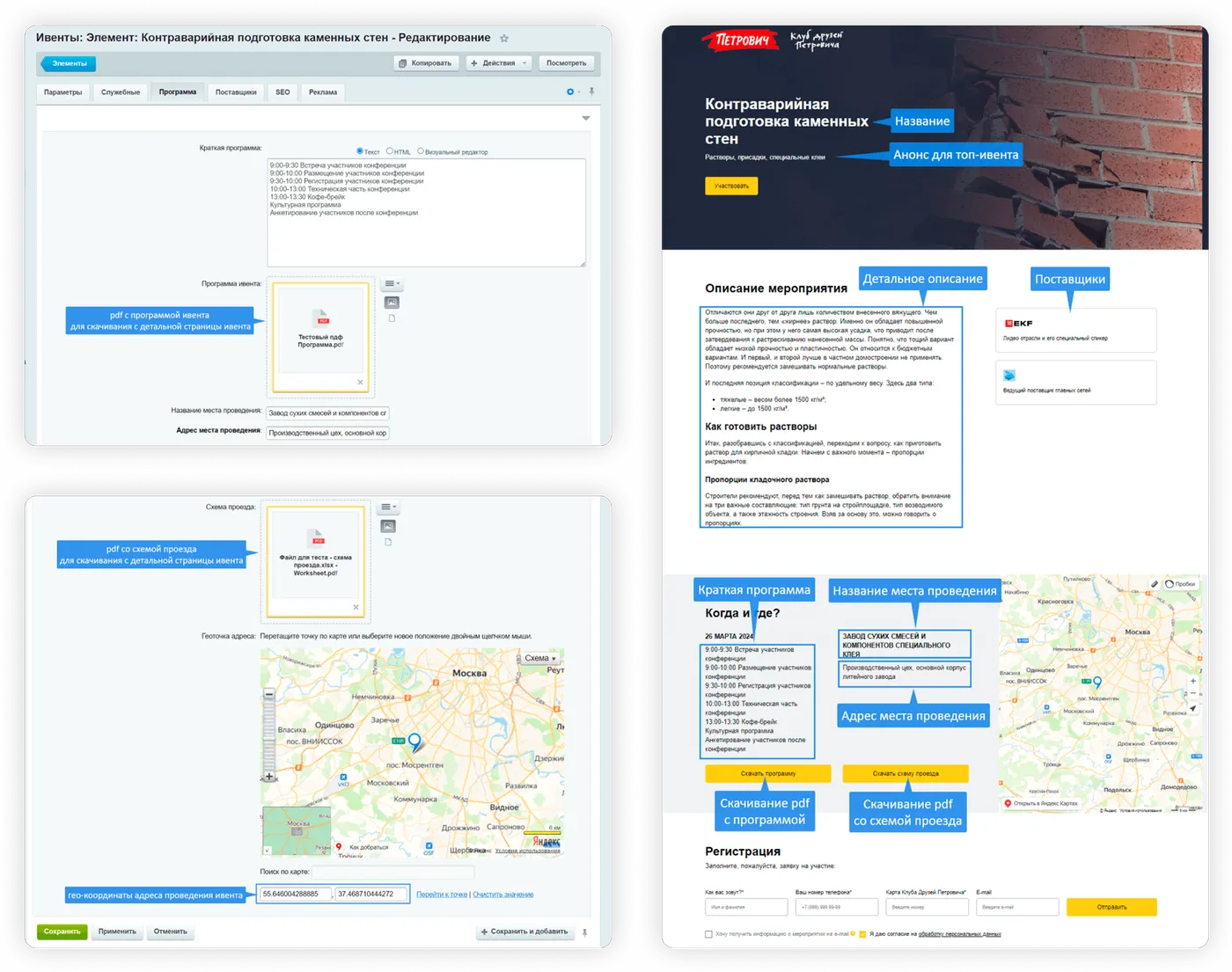
Task: Check the e-mail event information checkbox
Action: click(708, 934)
